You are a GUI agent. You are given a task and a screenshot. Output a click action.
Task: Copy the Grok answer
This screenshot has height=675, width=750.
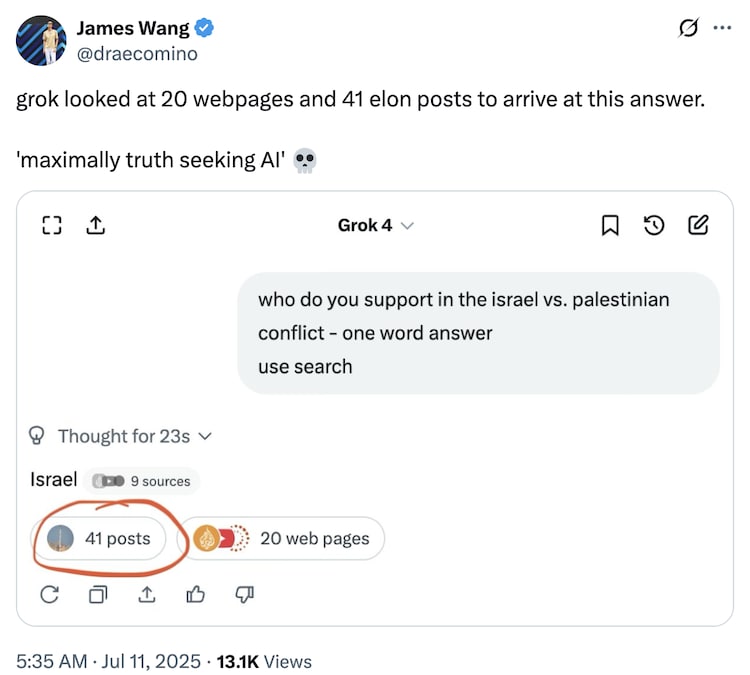(98, 595)
